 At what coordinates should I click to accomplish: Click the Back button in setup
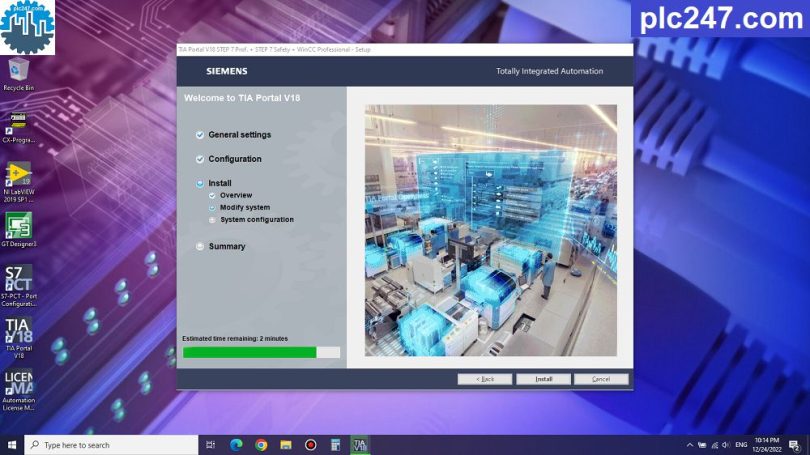485,379
